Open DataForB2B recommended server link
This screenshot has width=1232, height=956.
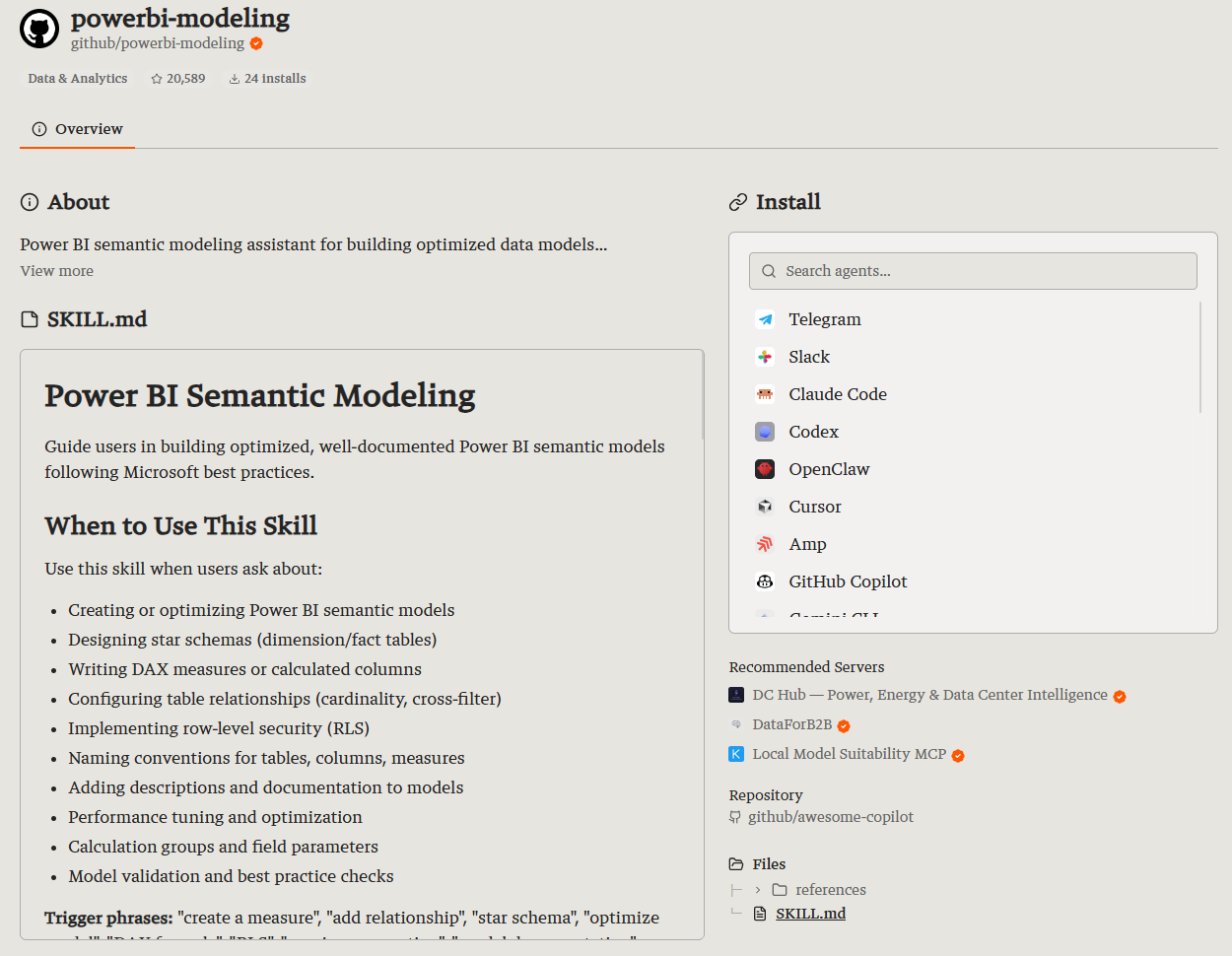tap(791, 724)
